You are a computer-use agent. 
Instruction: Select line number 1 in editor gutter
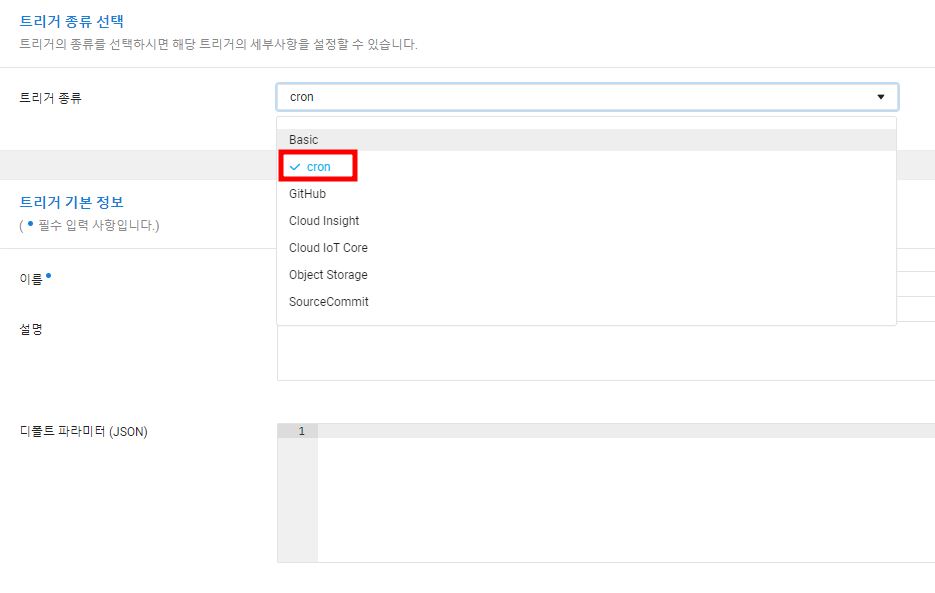pos(301,431)
